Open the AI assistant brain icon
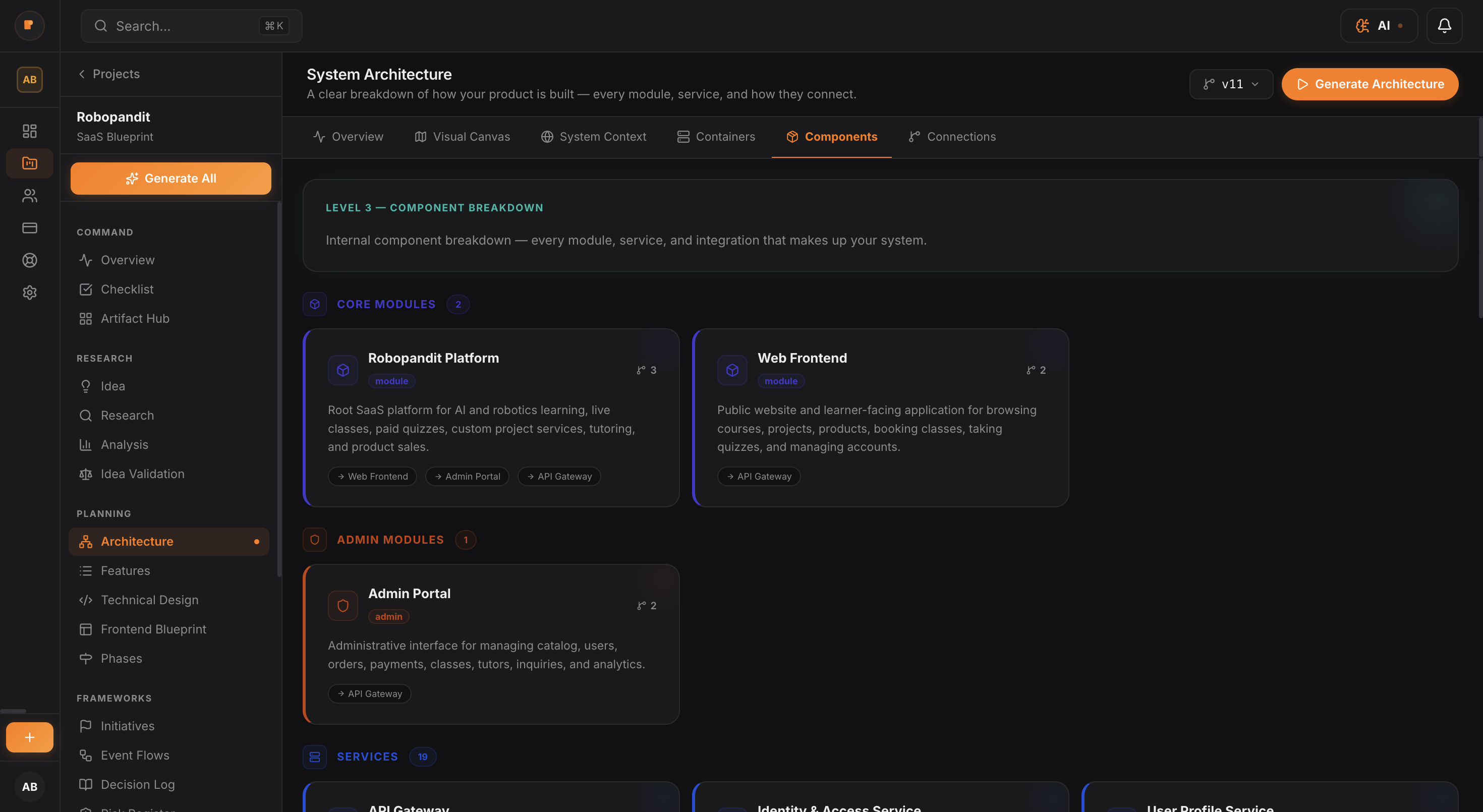 click(1362, 25)
